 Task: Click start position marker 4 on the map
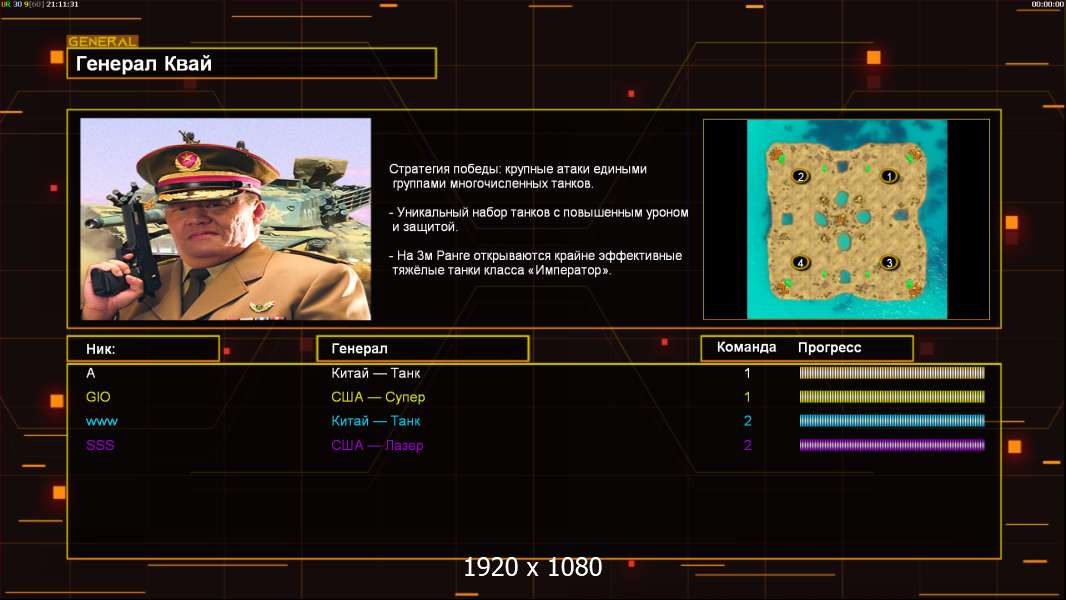[x=800, y=263]
